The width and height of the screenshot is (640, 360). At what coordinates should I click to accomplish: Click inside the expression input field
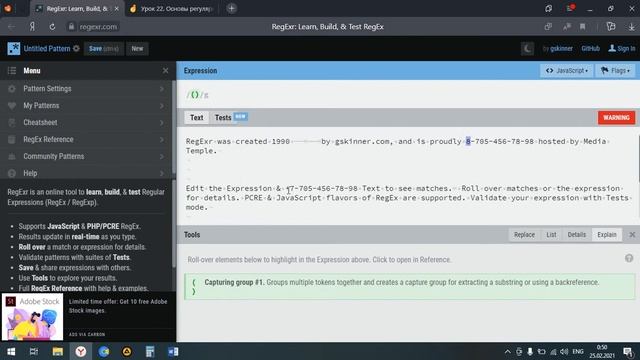tap(408, 95)
